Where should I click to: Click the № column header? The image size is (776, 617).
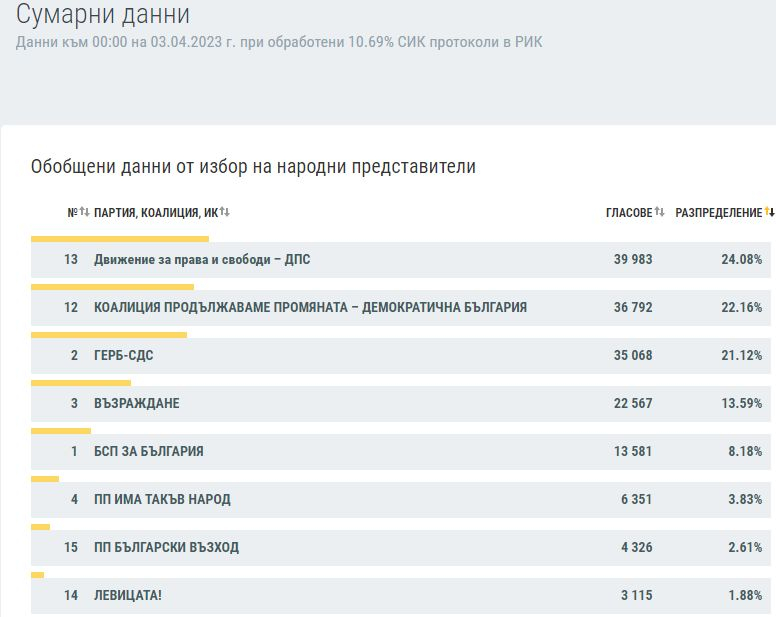[73, 213]
